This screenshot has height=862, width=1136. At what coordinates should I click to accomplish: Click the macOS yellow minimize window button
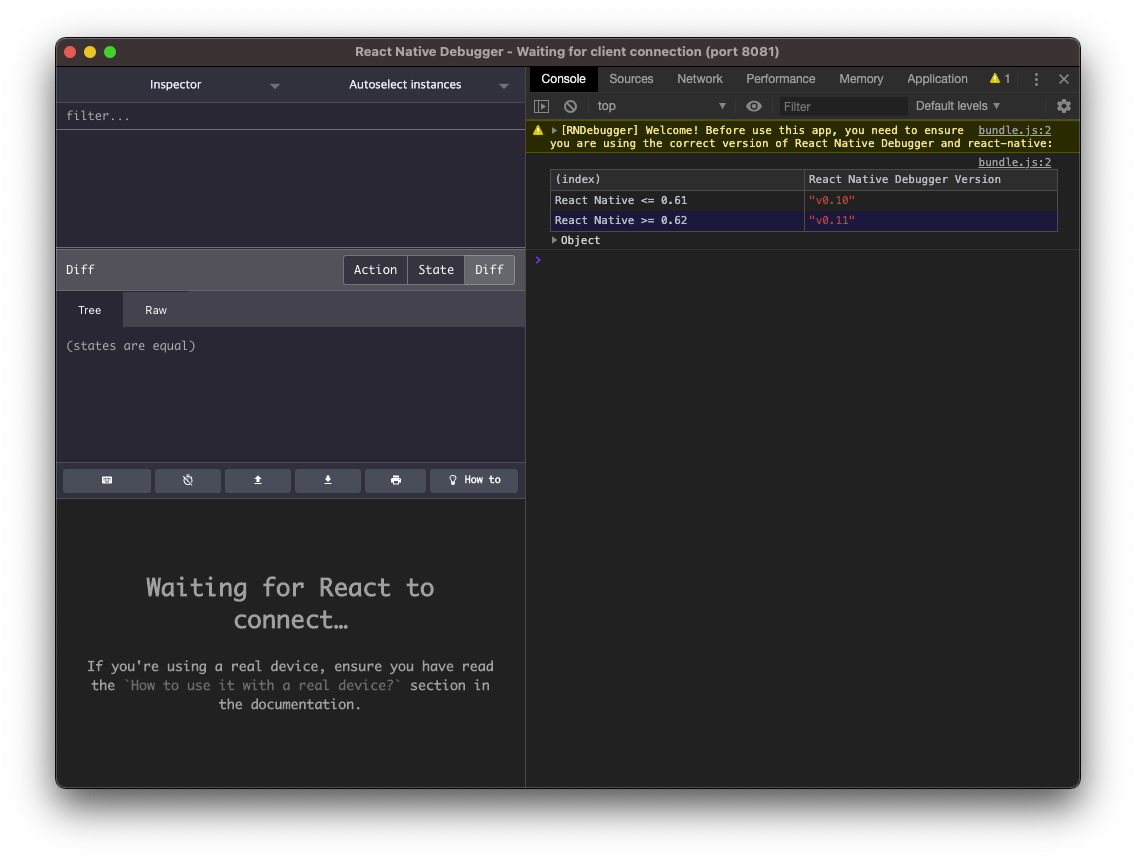click(90, 52)
